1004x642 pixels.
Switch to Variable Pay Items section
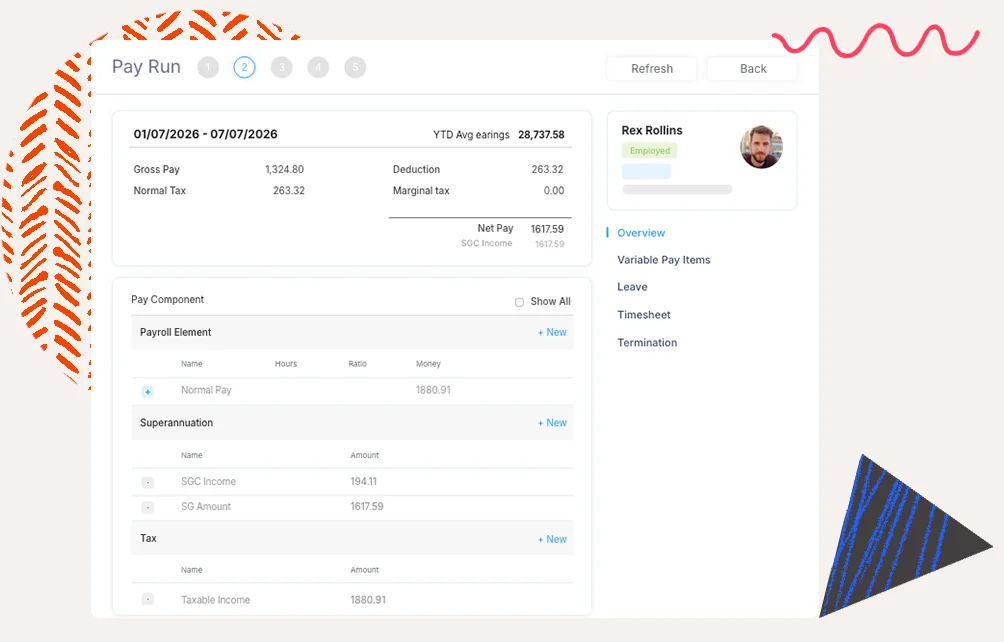[663, 260]
